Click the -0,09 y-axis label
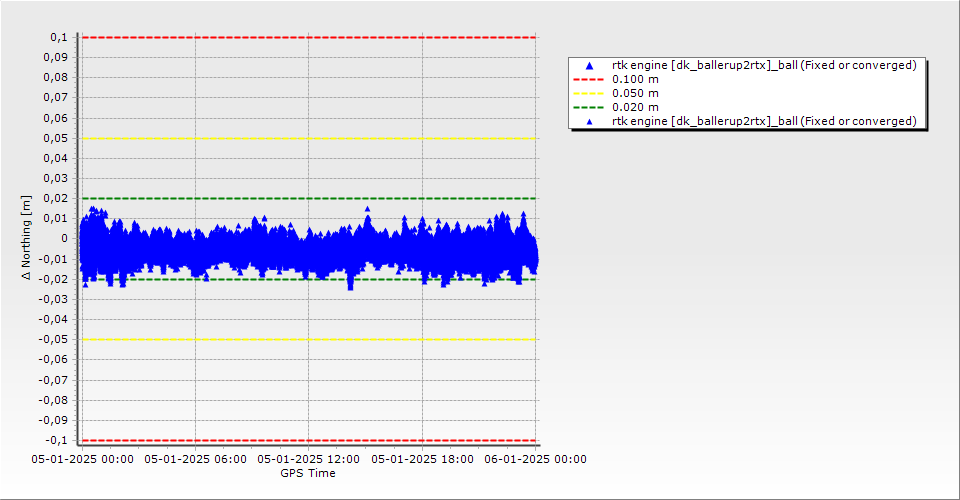960x500 pixels. [x=53, y=420]
